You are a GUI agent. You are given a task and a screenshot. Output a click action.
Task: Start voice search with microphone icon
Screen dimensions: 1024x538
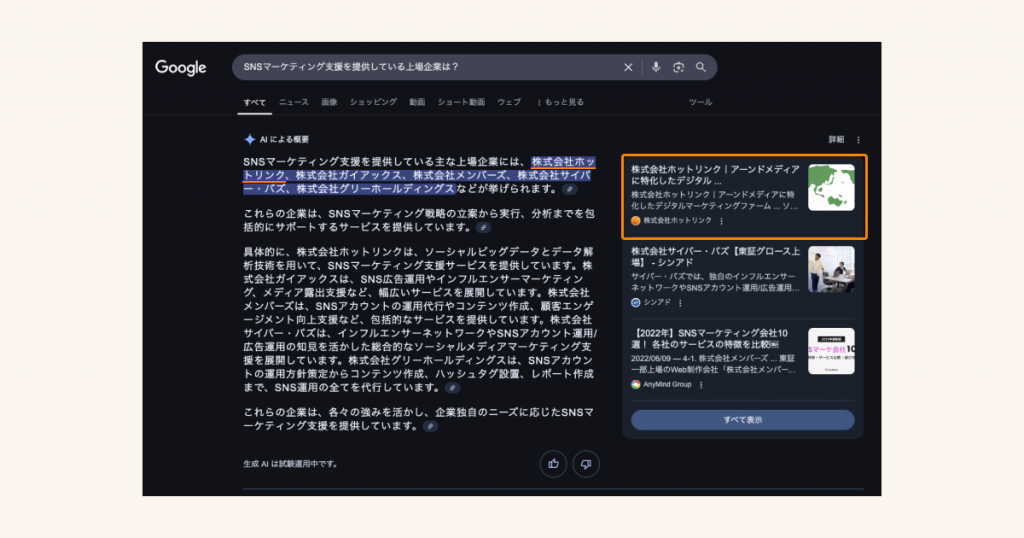pyautogui.click(x=656, y=67)
